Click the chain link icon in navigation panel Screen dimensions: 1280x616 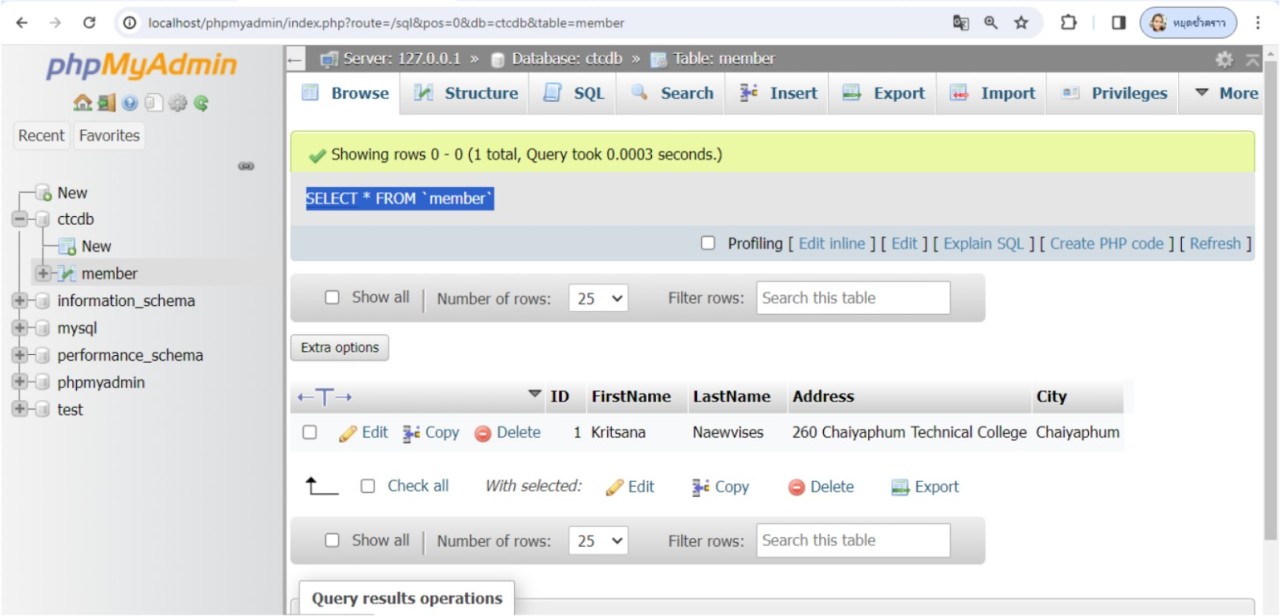(x=246, y=166)
